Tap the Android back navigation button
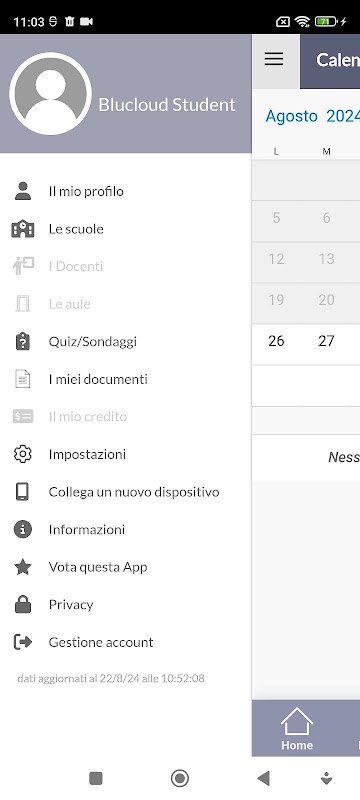 pos(263,778)
